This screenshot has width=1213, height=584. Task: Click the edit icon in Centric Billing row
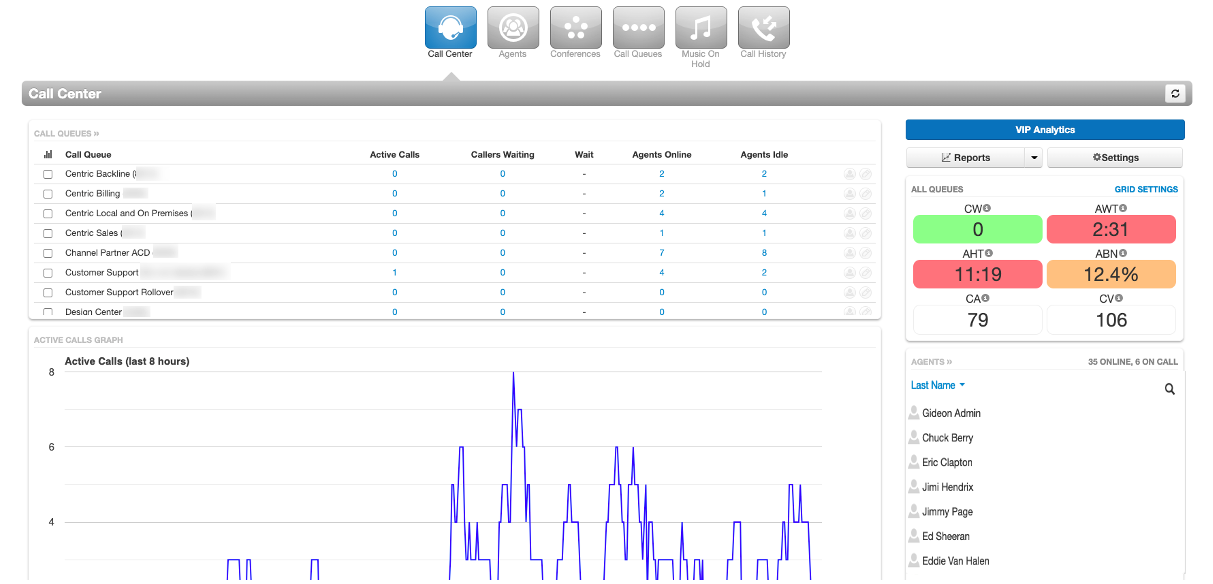pos(866,194)
